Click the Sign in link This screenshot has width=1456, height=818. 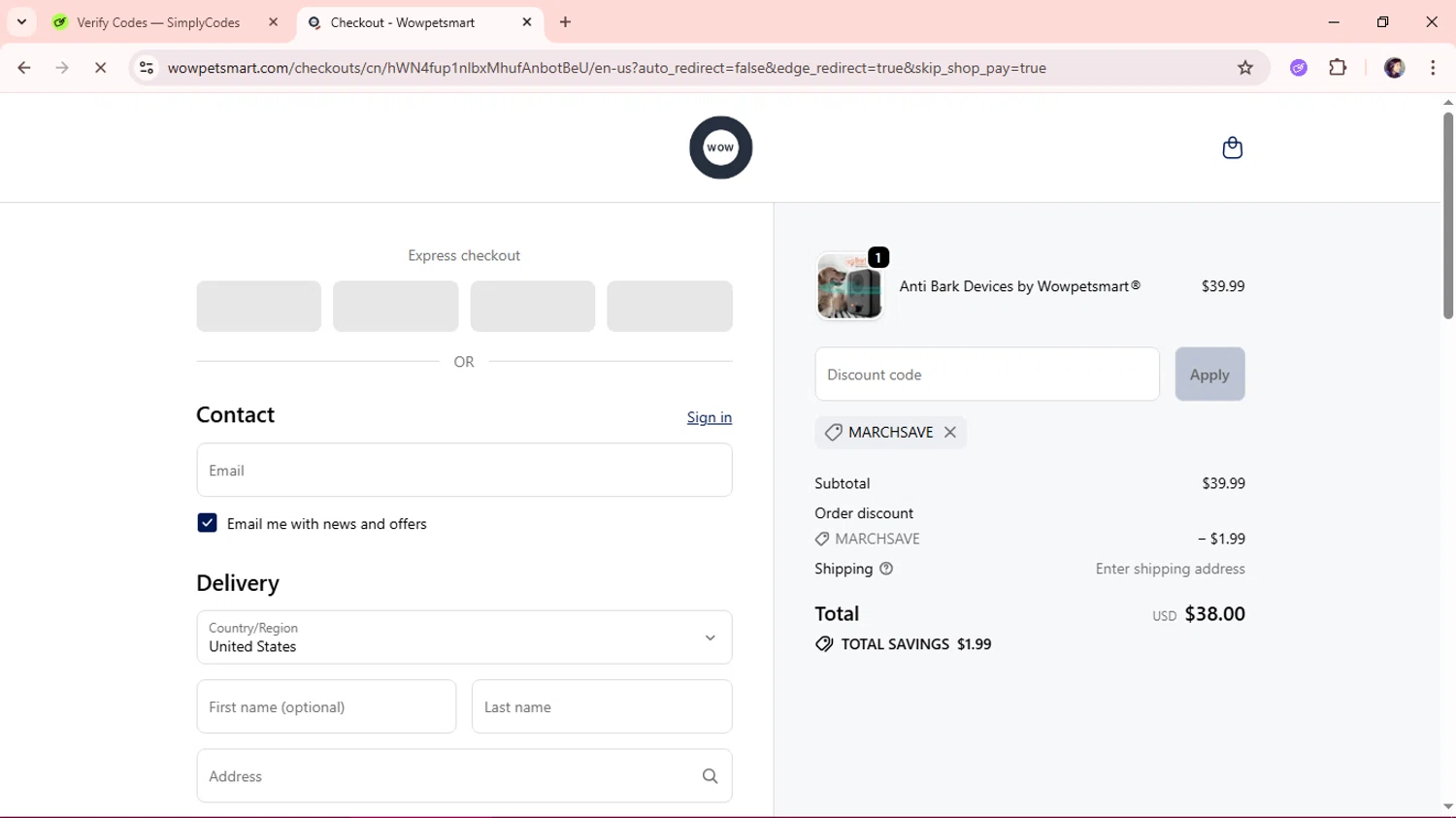click(x=710, y=417)
